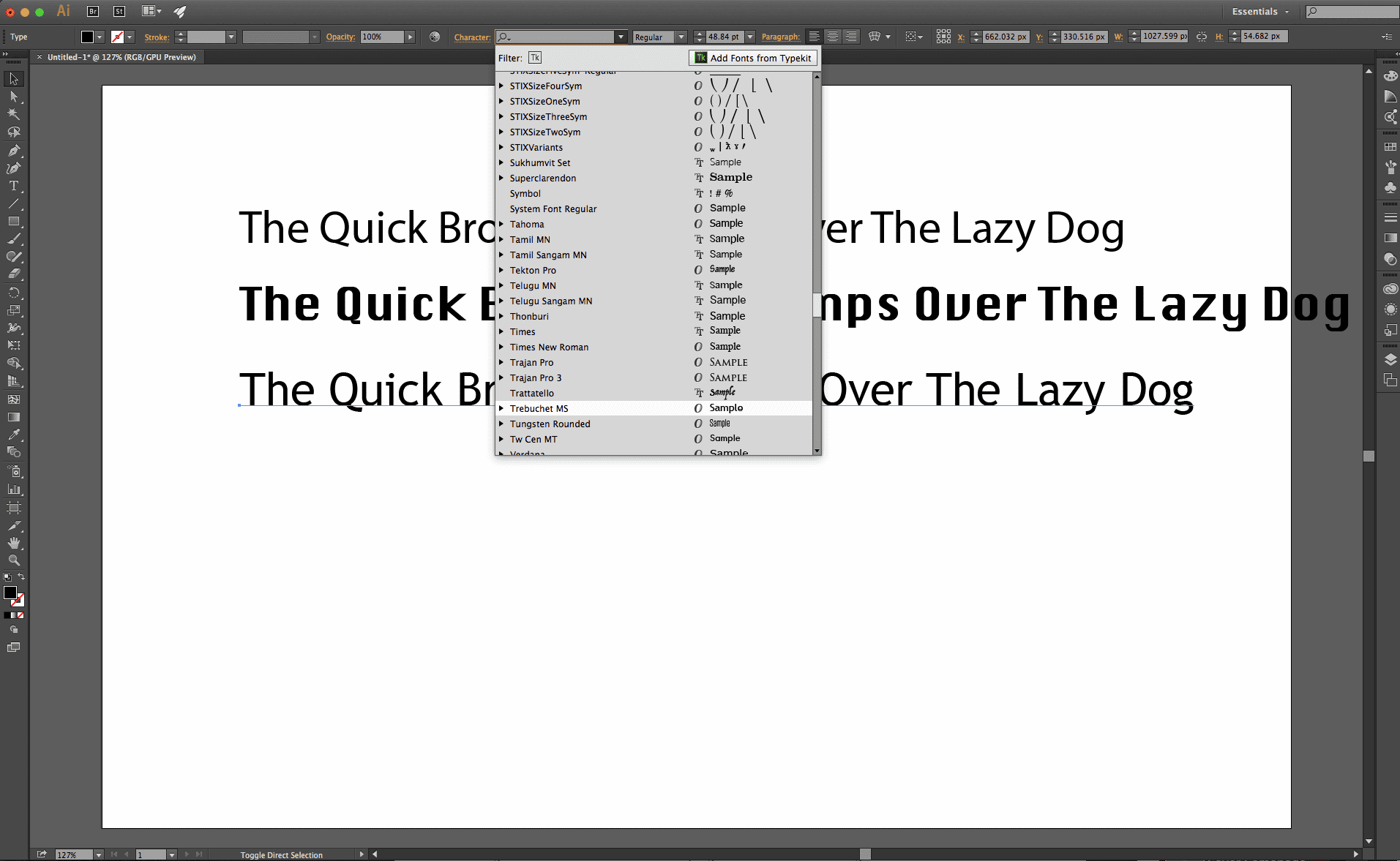Screen dimensions: 1400x861
Task: Select the Hand tool
Action: [14, 543]
